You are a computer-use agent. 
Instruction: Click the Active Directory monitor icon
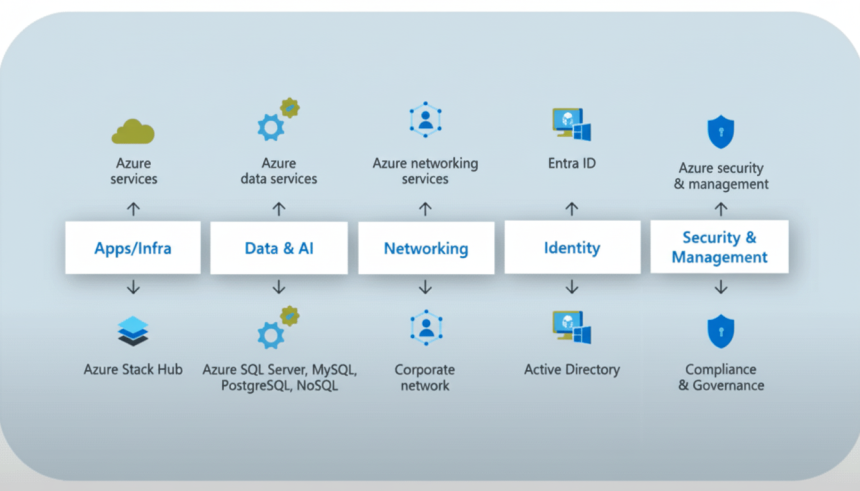(571, 328)
